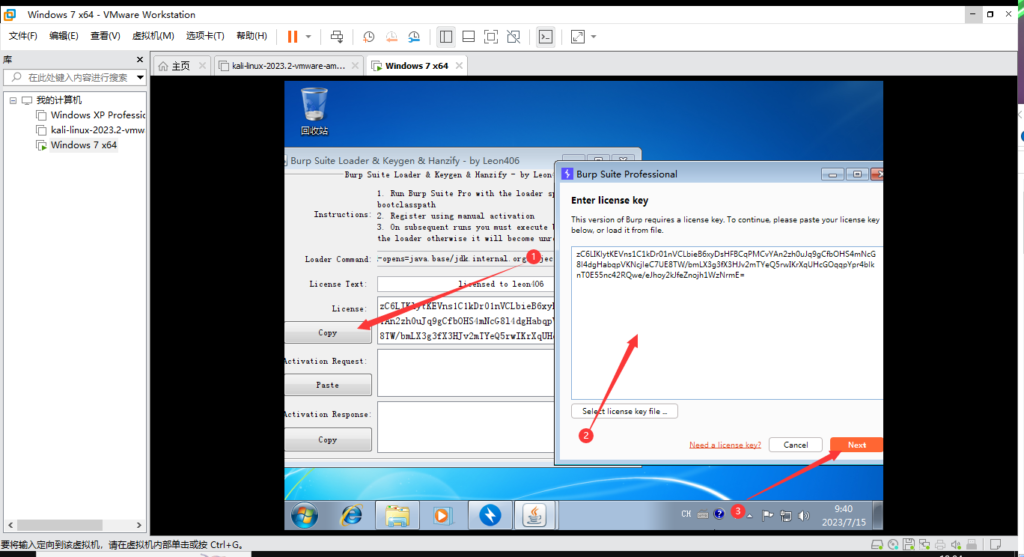Open the Windows 7 Start menu orb

[304, 516]
